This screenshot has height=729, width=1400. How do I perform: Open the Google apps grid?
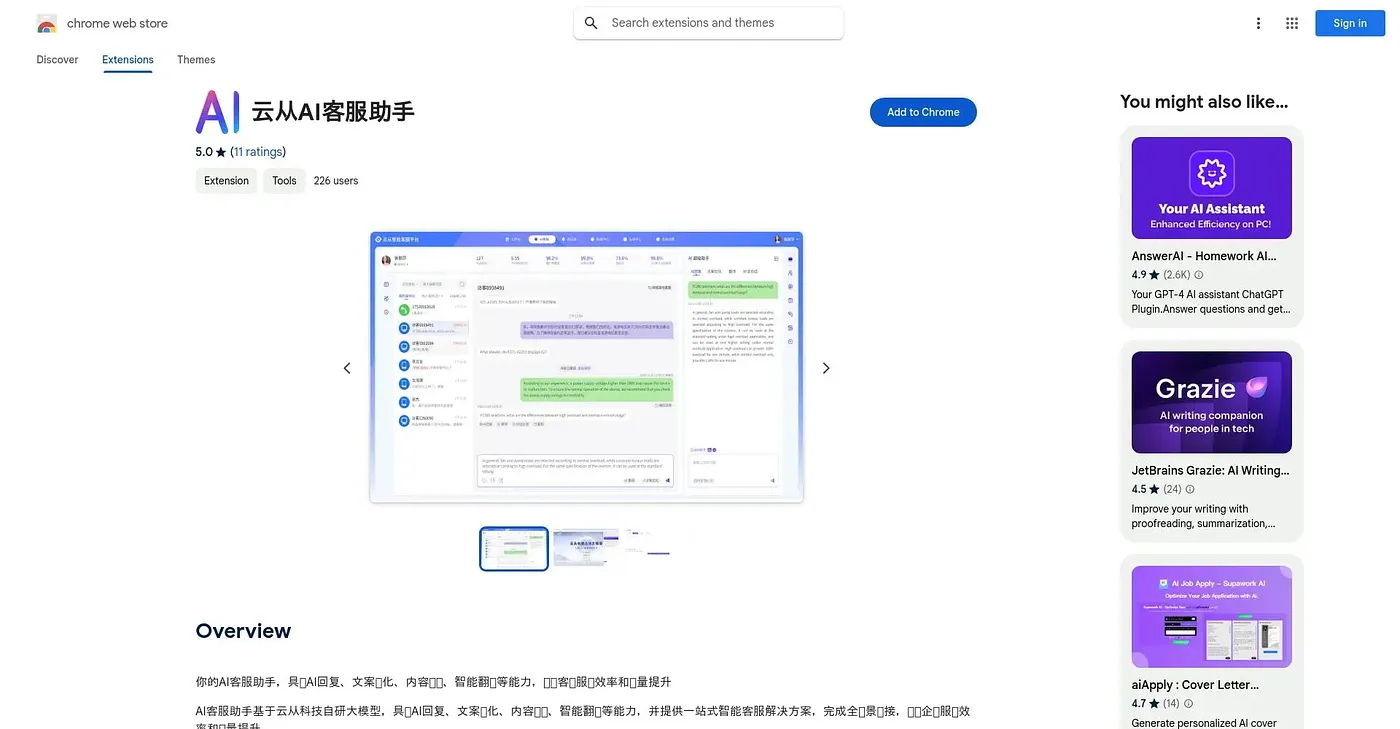coord(1292,23)
